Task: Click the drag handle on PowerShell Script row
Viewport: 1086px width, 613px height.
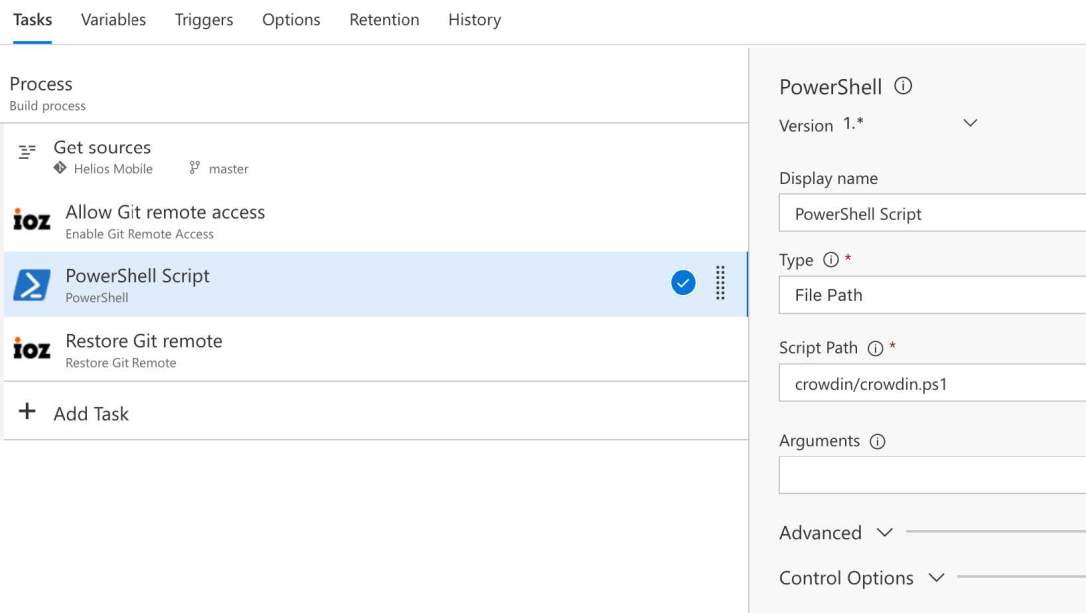Action: coord(720,283)
